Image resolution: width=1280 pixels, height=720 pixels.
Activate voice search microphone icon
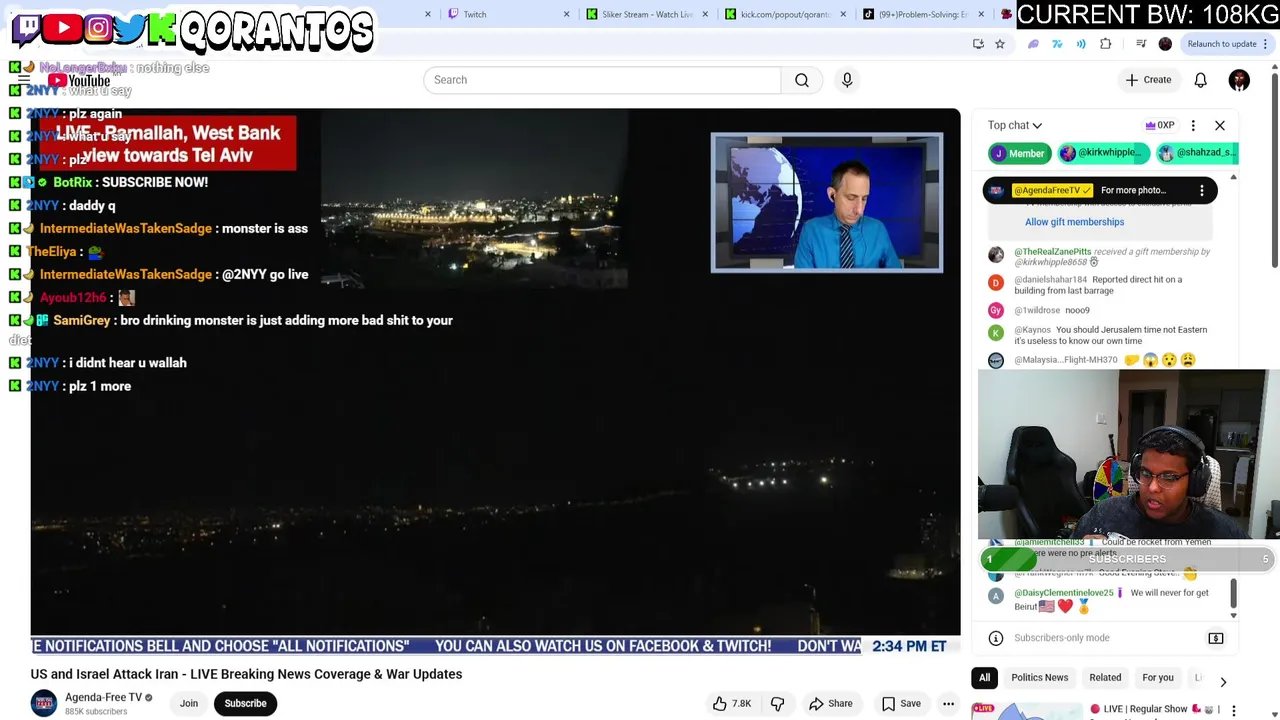click(847, 80)
